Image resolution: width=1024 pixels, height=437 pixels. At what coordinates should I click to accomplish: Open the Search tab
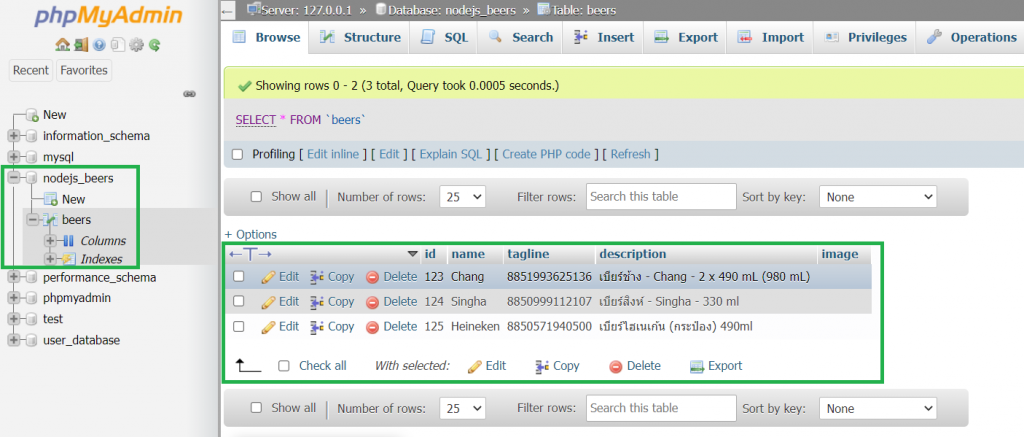(520, 37)
